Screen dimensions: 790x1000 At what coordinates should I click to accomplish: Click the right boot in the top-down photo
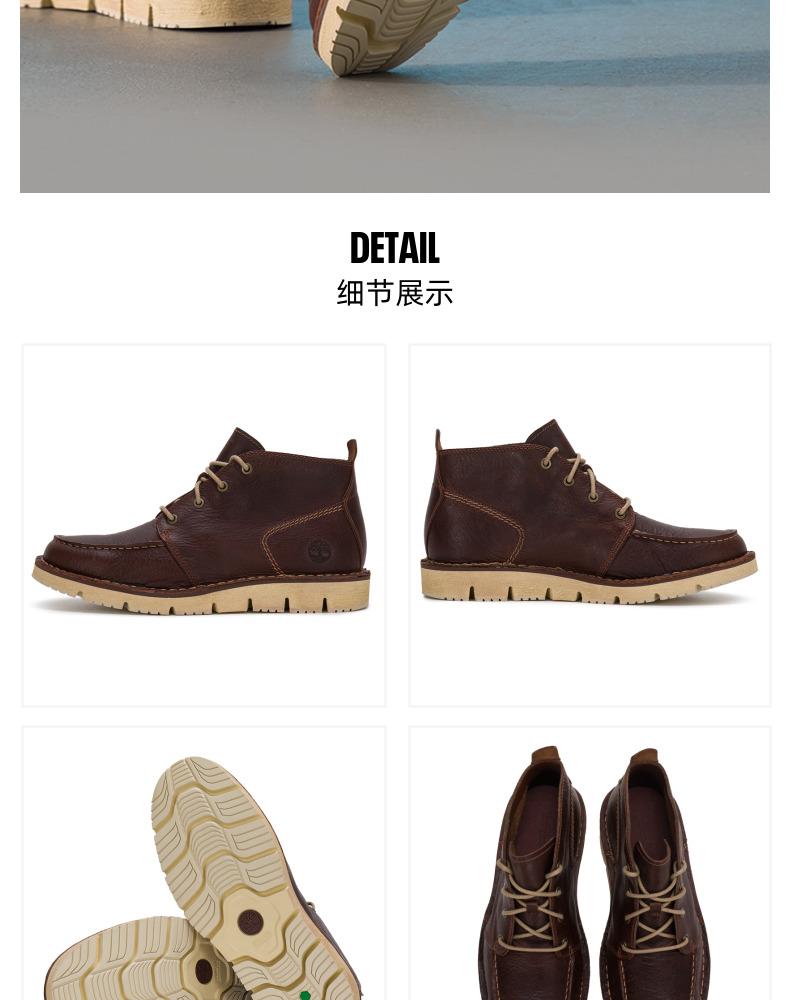pos(654,875)
